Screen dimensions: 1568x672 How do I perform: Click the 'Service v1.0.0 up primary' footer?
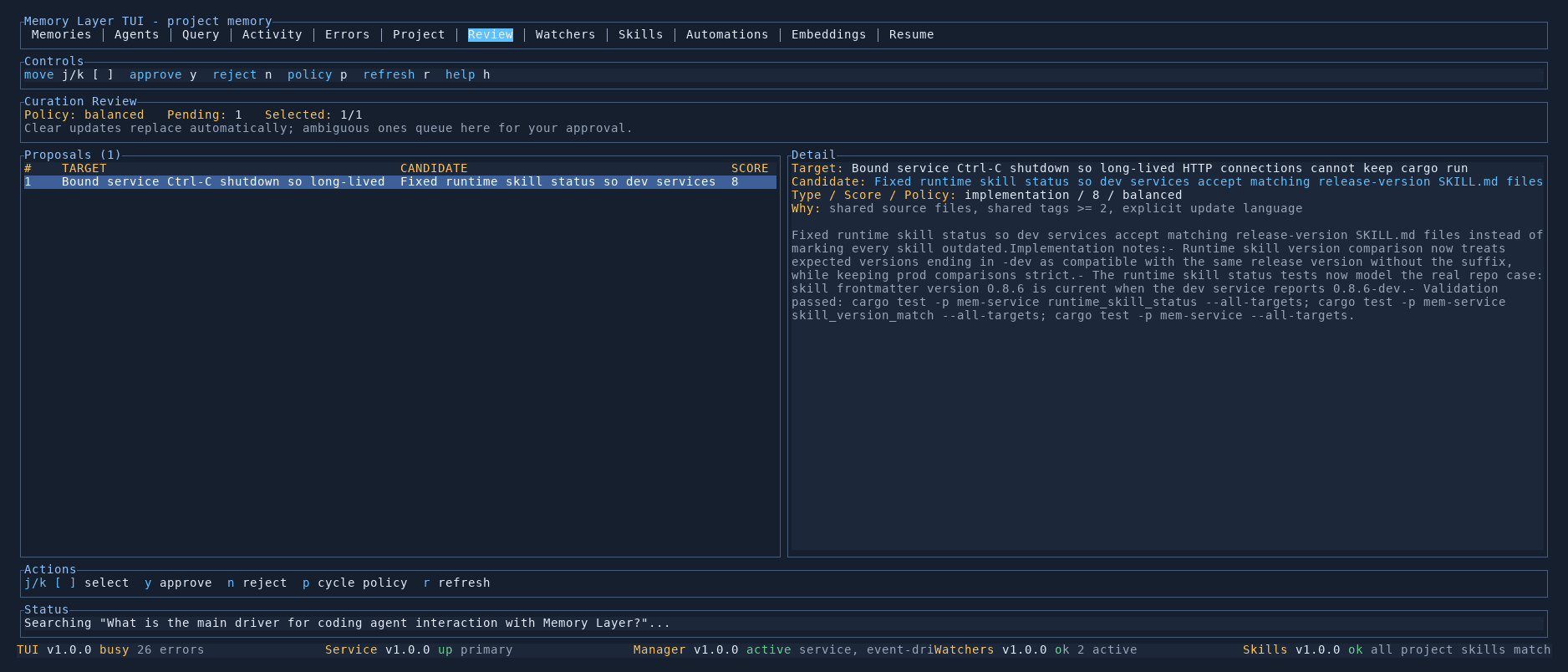click(x=419, y=649)
